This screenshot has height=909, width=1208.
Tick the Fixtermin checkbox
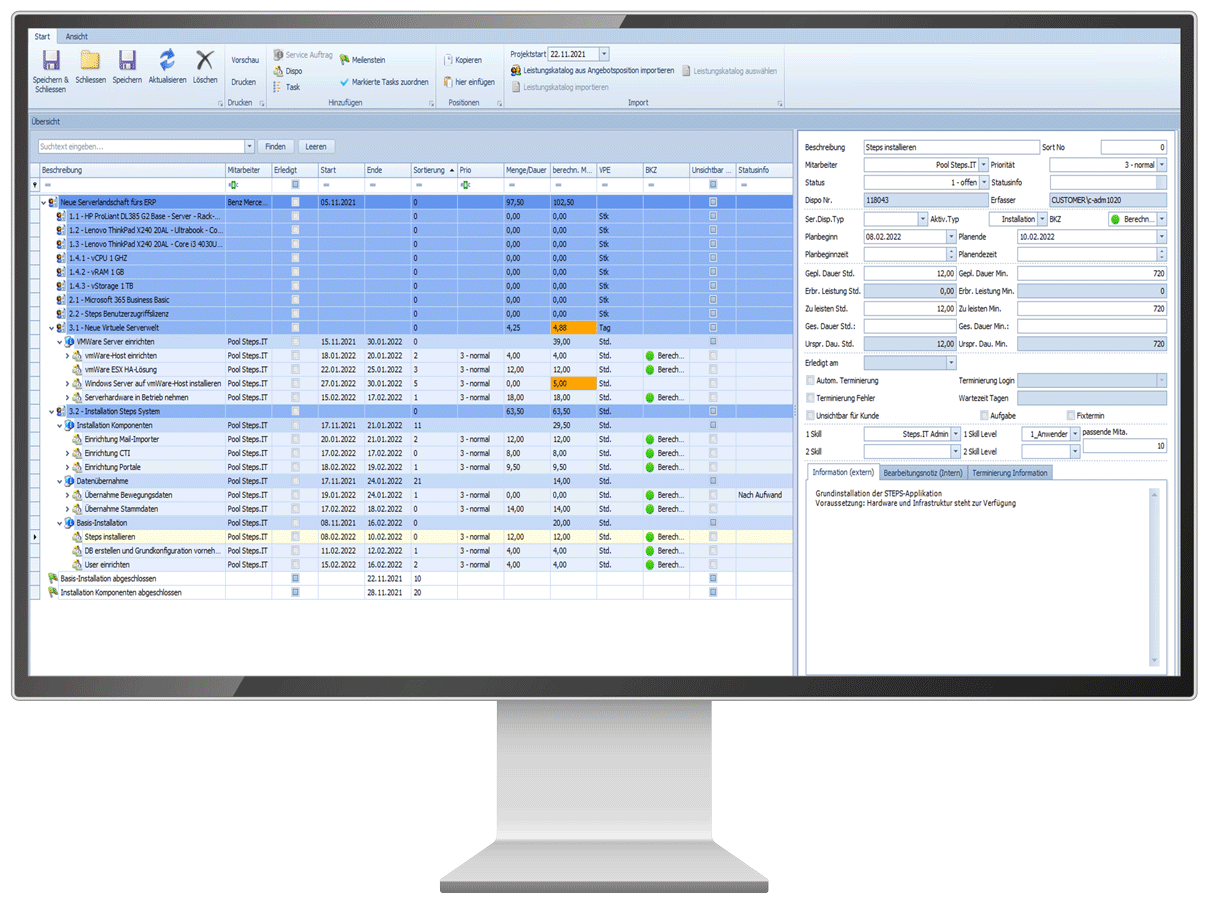1071,415
